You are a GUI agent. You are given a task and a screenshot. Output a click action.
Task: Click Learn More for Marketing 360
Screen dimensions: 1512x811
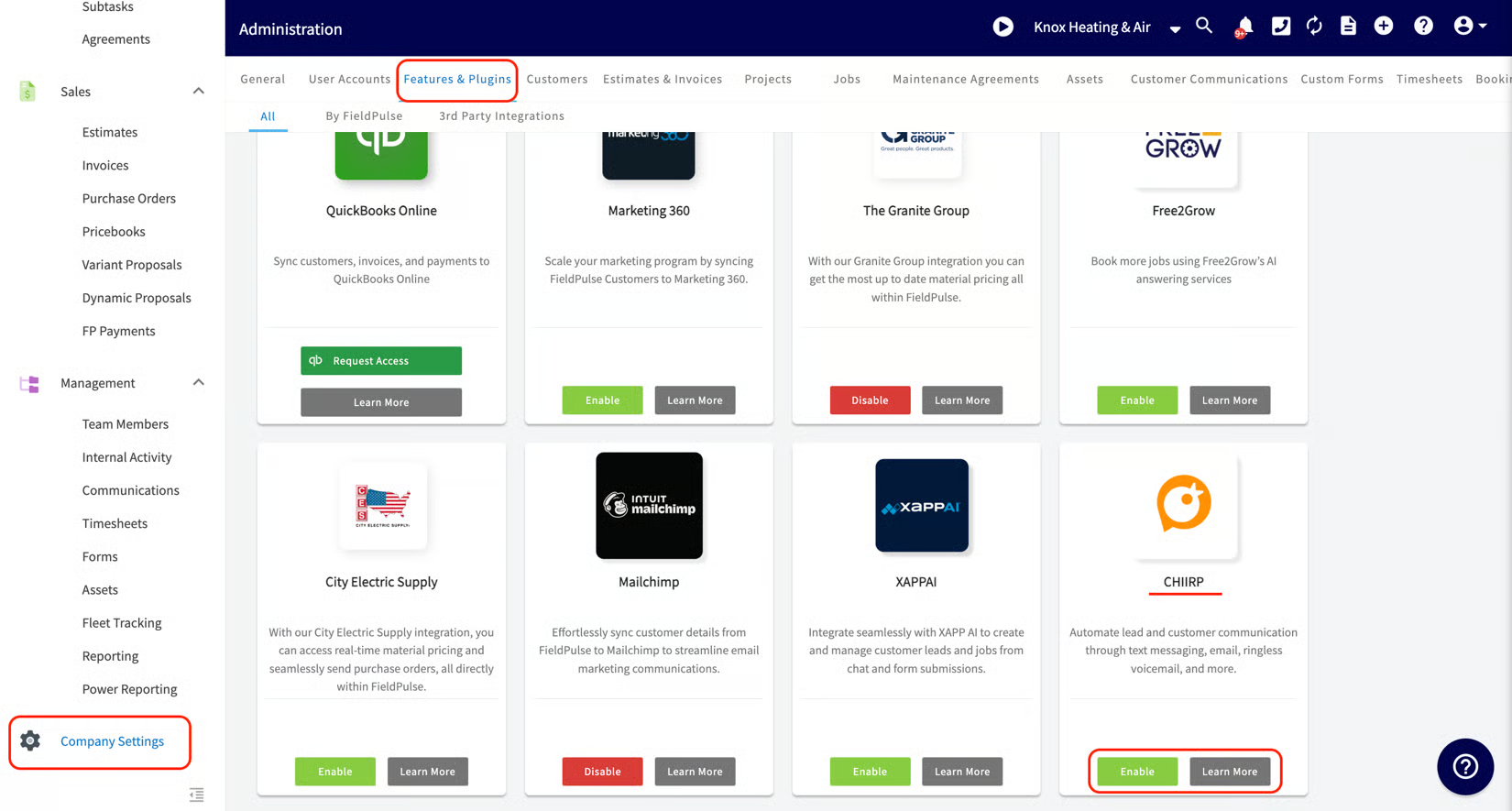coord(695,400)
